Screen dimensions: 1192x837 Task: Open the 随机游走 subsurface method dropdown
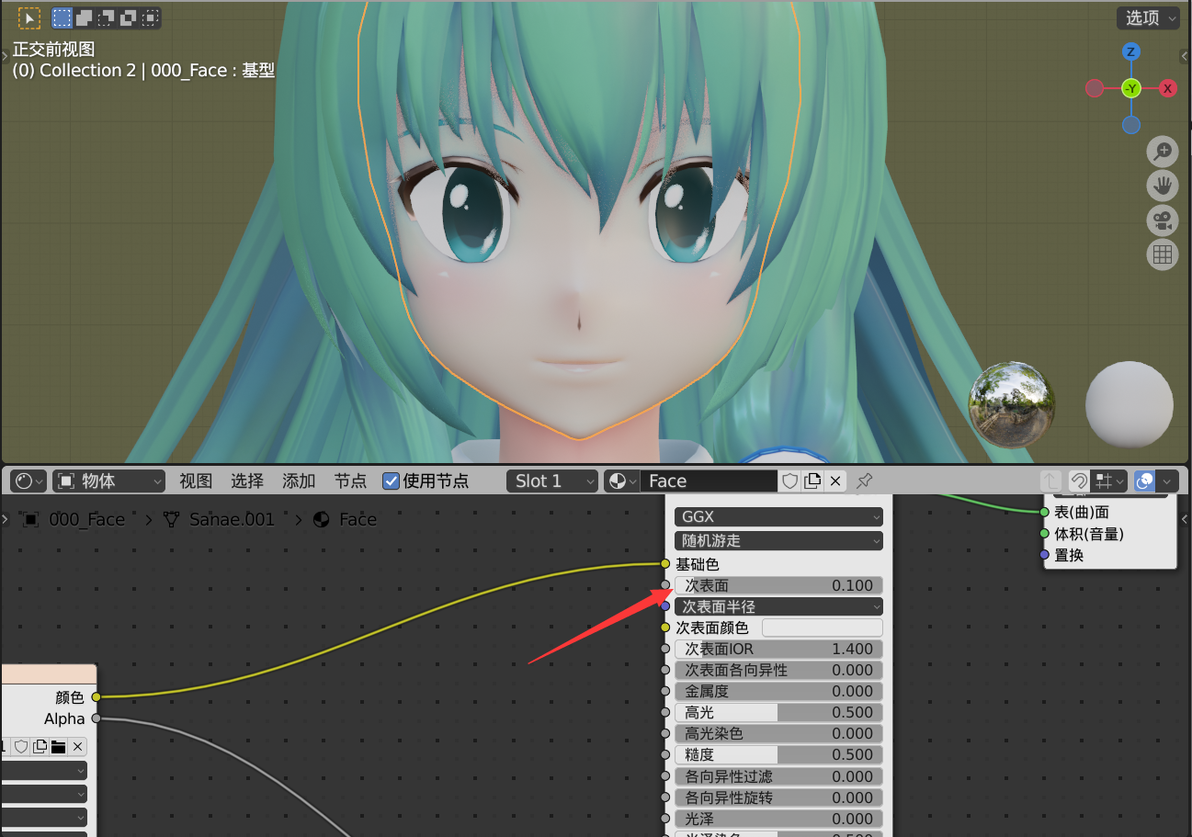(x=778, y=541)
